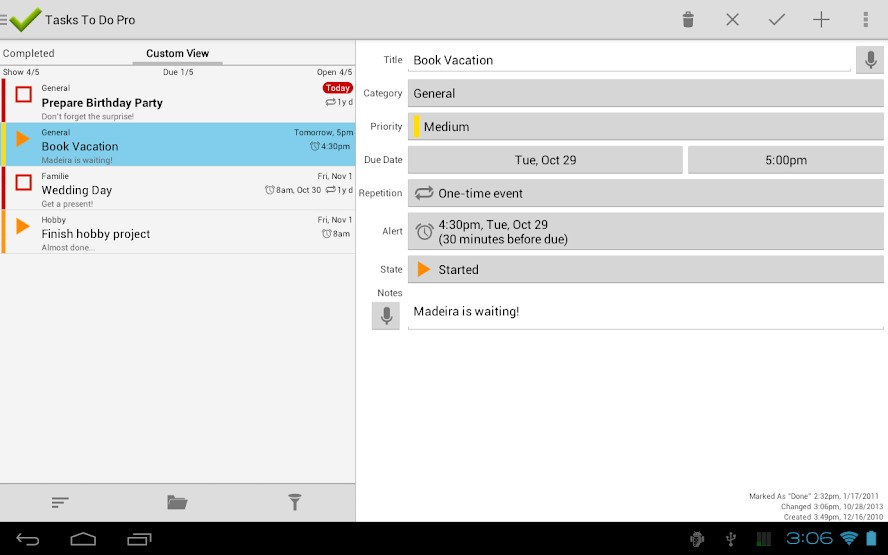Edit the Title field Book Vacation
The width and height of the screenshot is (888, 555).
tap(629, 60)
